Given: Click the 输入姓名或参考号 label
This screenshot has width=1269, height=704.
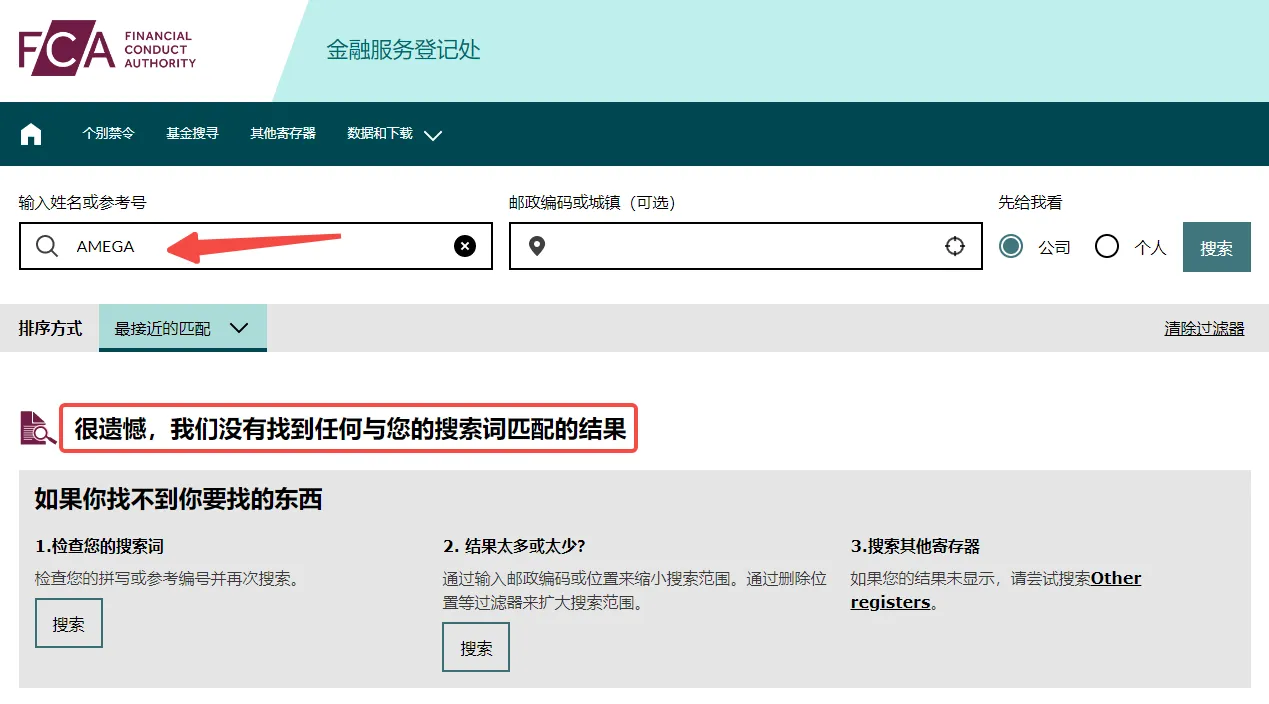Looking at the screenshot, I should tap(83, 202).
